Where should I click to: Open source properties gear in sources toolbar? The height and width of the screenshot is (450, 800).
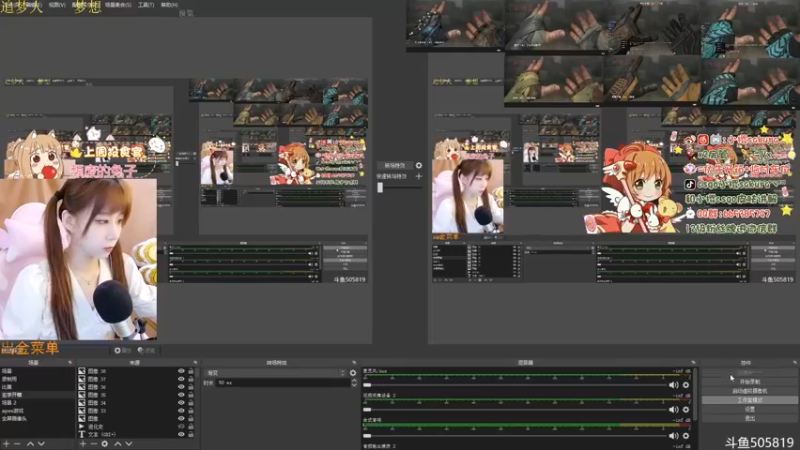(x=105, y=444)
